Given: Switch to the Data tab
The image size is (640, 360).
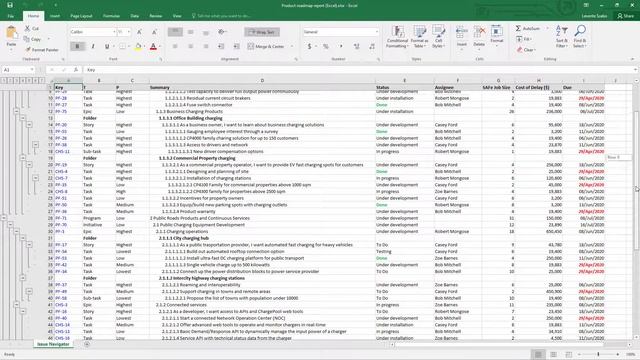Looking at the screenshot, I should [x=135, y=16].
